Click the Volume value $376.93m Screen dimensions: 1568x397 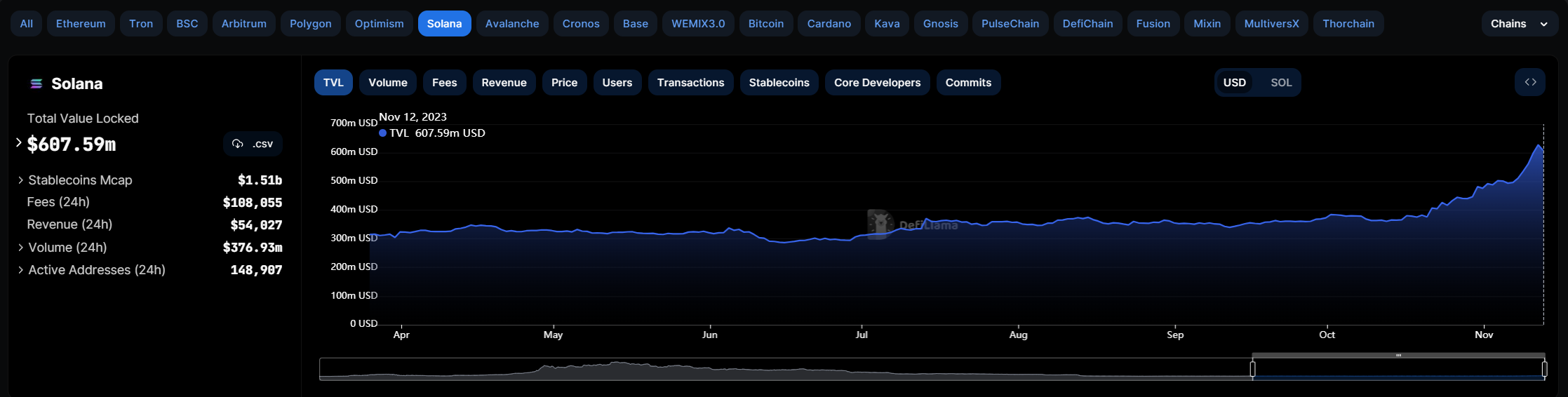point(253,248)
